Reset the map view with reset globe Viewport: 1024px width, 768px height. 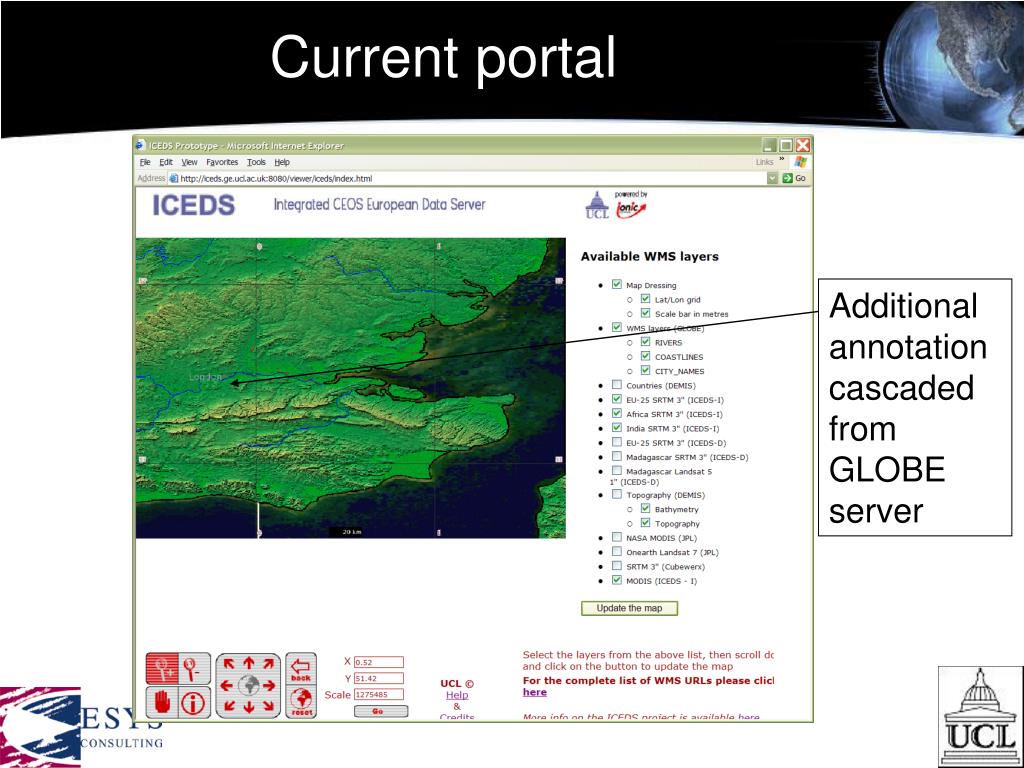coord(301,702)
